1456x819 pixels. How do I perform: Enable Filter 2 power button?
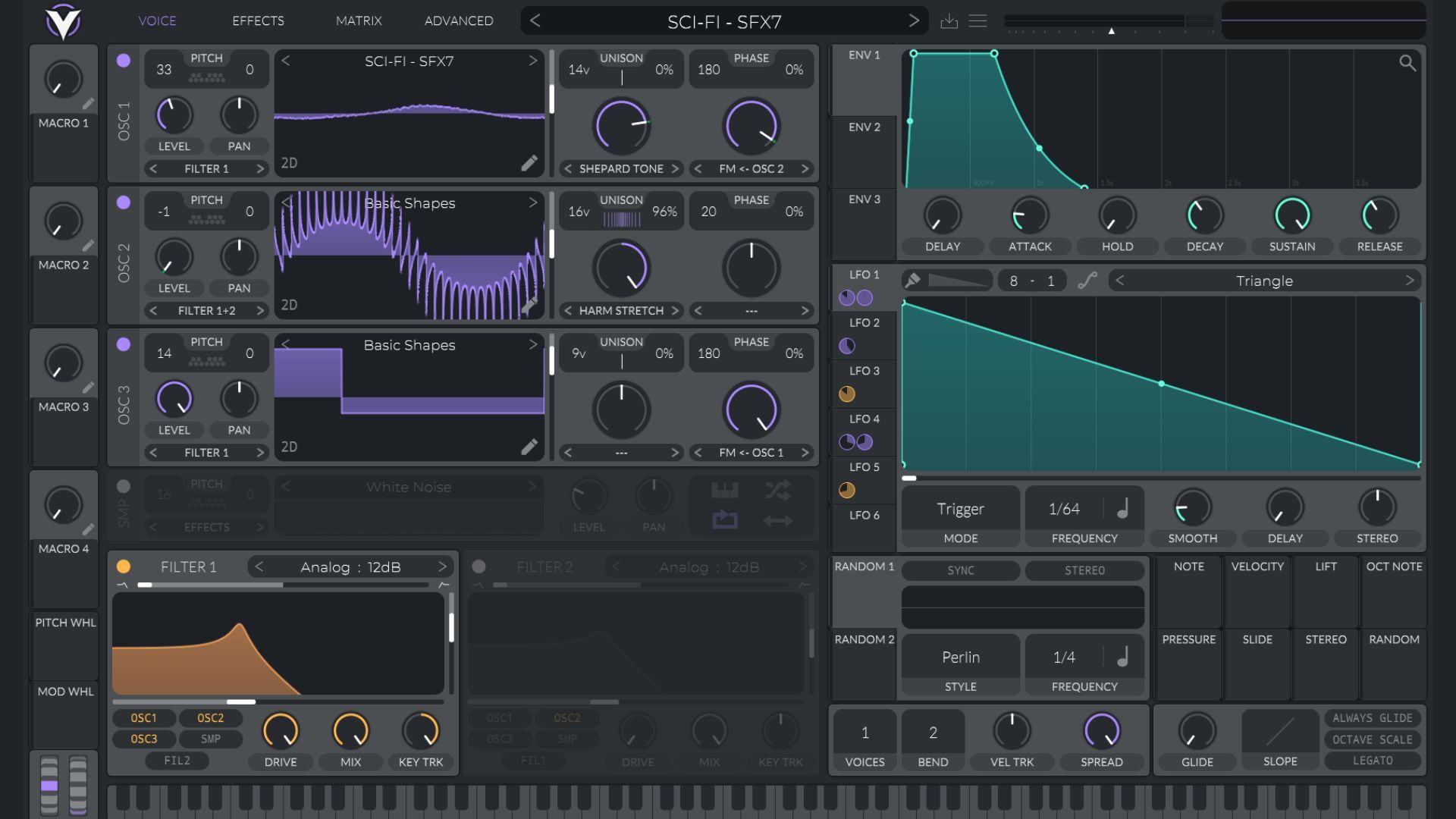(479, 566)
